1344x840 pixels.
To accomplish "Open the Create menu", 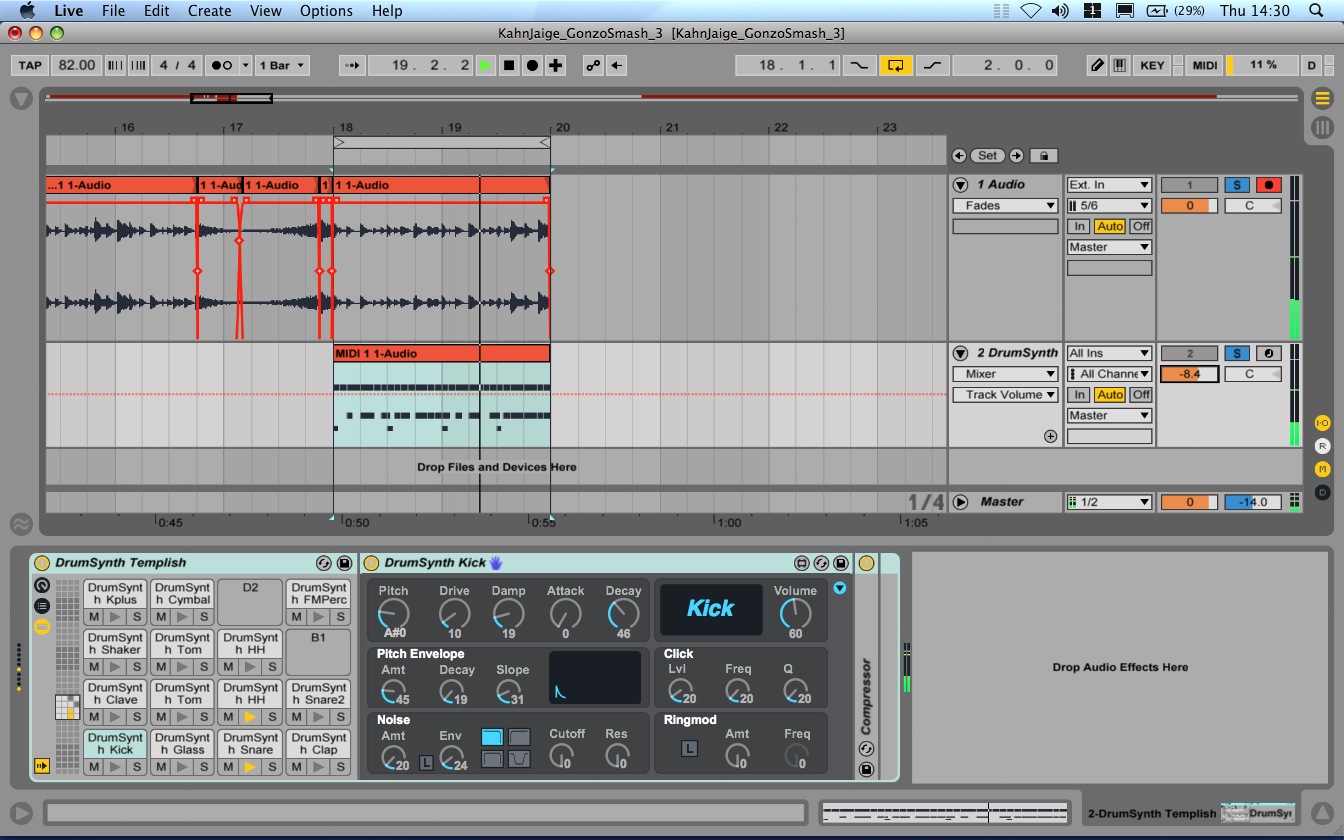I will click(210, 11).
